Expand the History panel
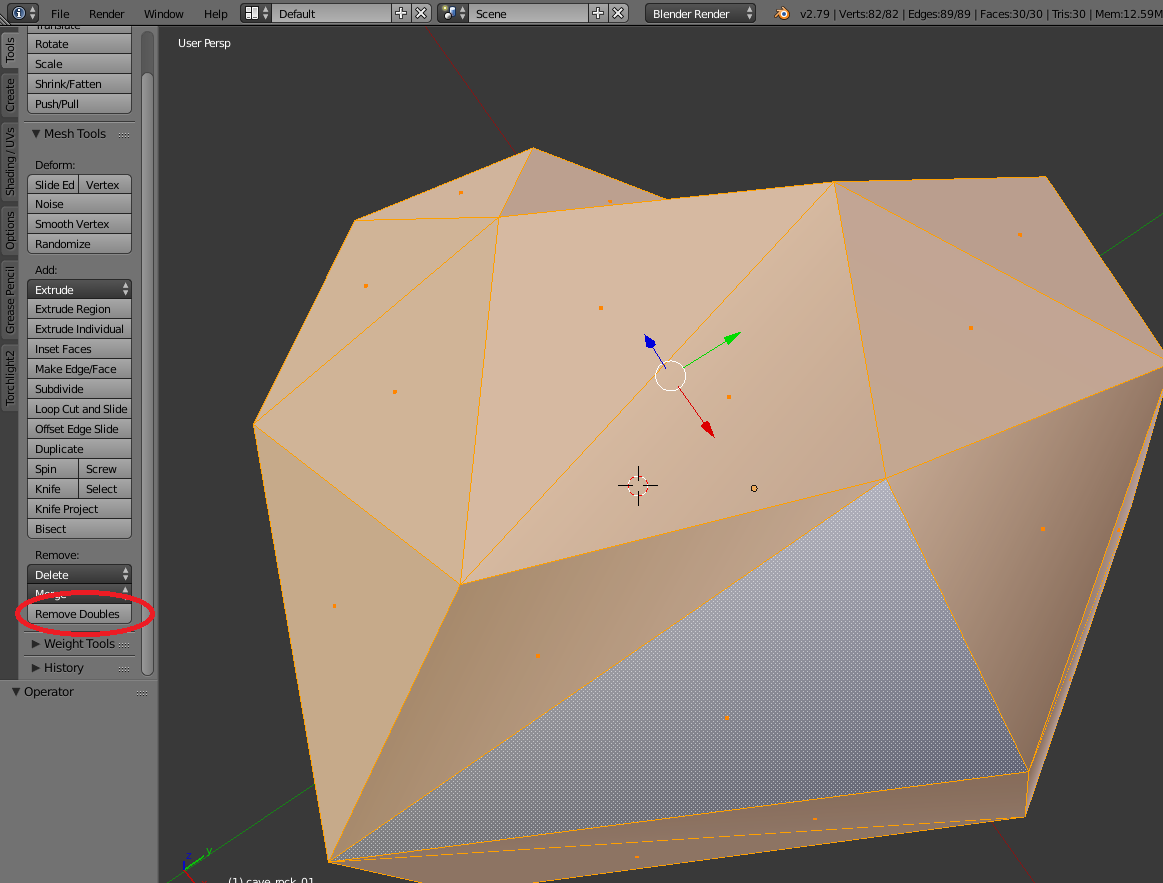 click(64, 668)
